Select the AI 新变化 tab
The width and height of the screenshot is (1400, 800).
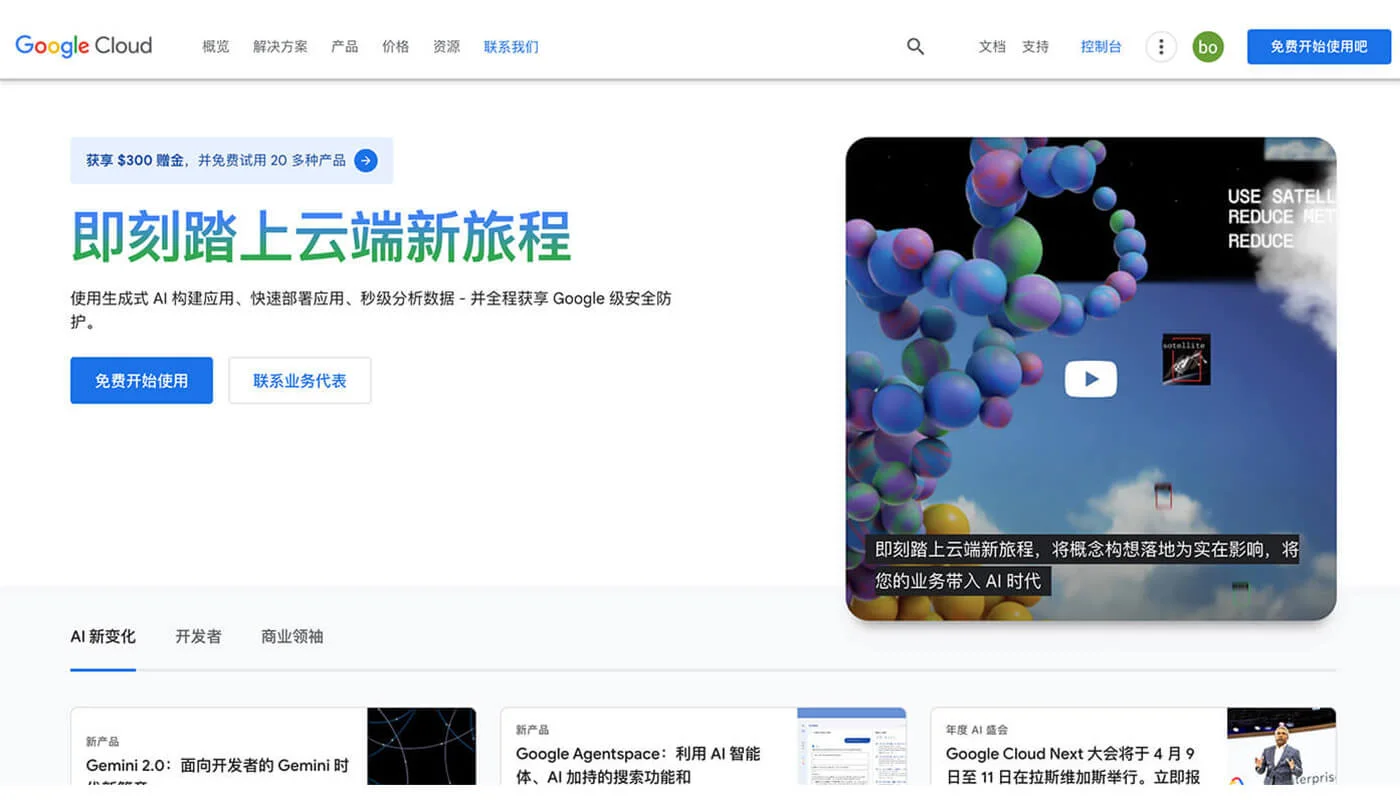pos(103,637)
